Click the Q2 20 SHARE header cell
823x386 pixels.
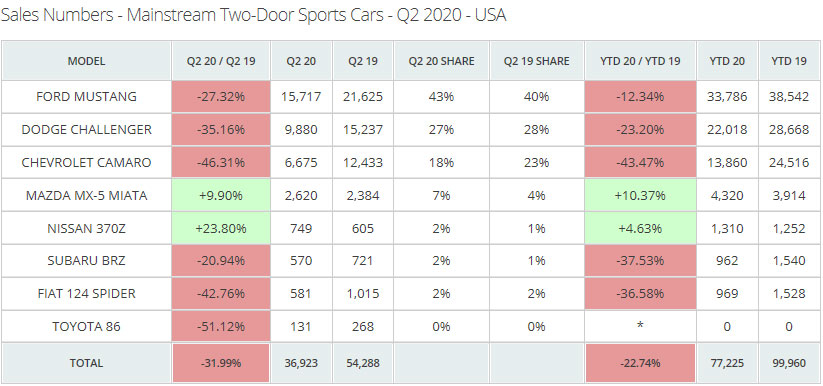tap(441, 61)
